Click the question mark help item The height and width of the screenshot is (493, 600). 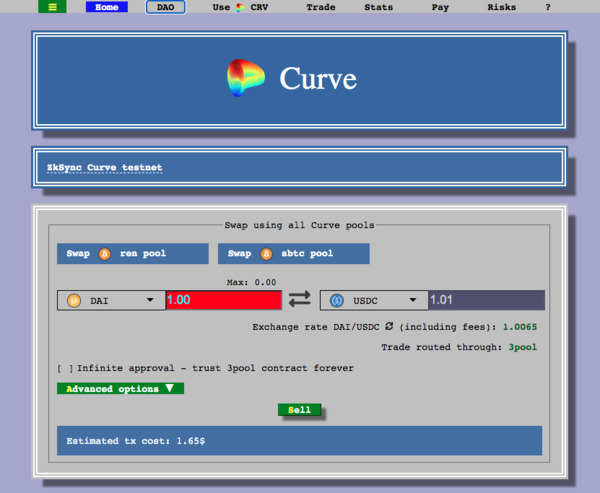tap(548, 7)
